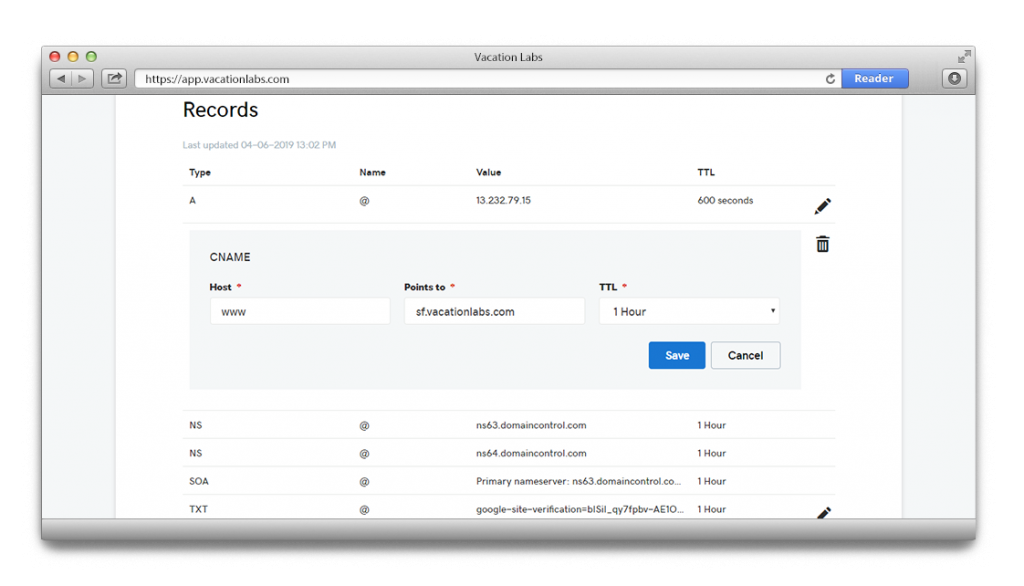Reload the page using the refresh icon
This screenshot has height=586, width=1024.
tap(830, 79)
